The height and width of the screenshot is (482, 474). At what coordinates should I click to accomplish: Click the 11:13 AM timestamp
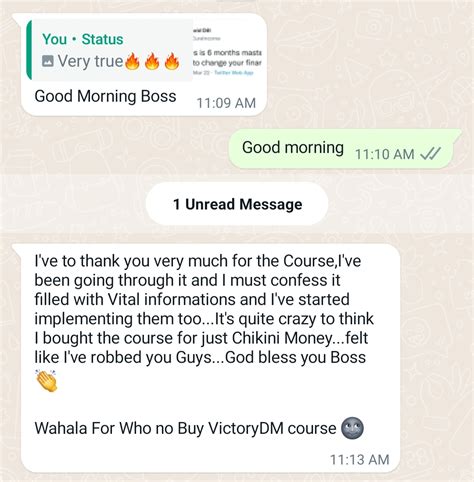pos(359,460)
